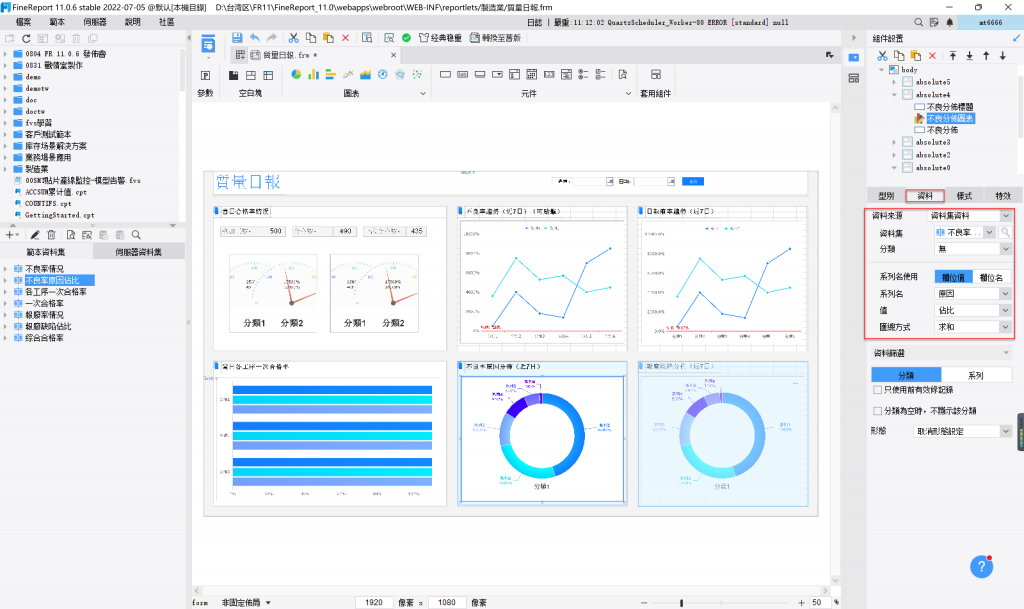Switch to the 型別 tab
The width and height of the screenshot is (1024, 609).
886,196
